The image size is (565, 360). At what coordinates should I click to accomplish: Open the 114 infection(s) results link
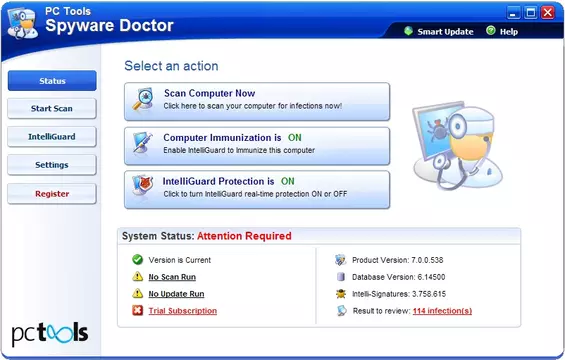click(442, 311)
